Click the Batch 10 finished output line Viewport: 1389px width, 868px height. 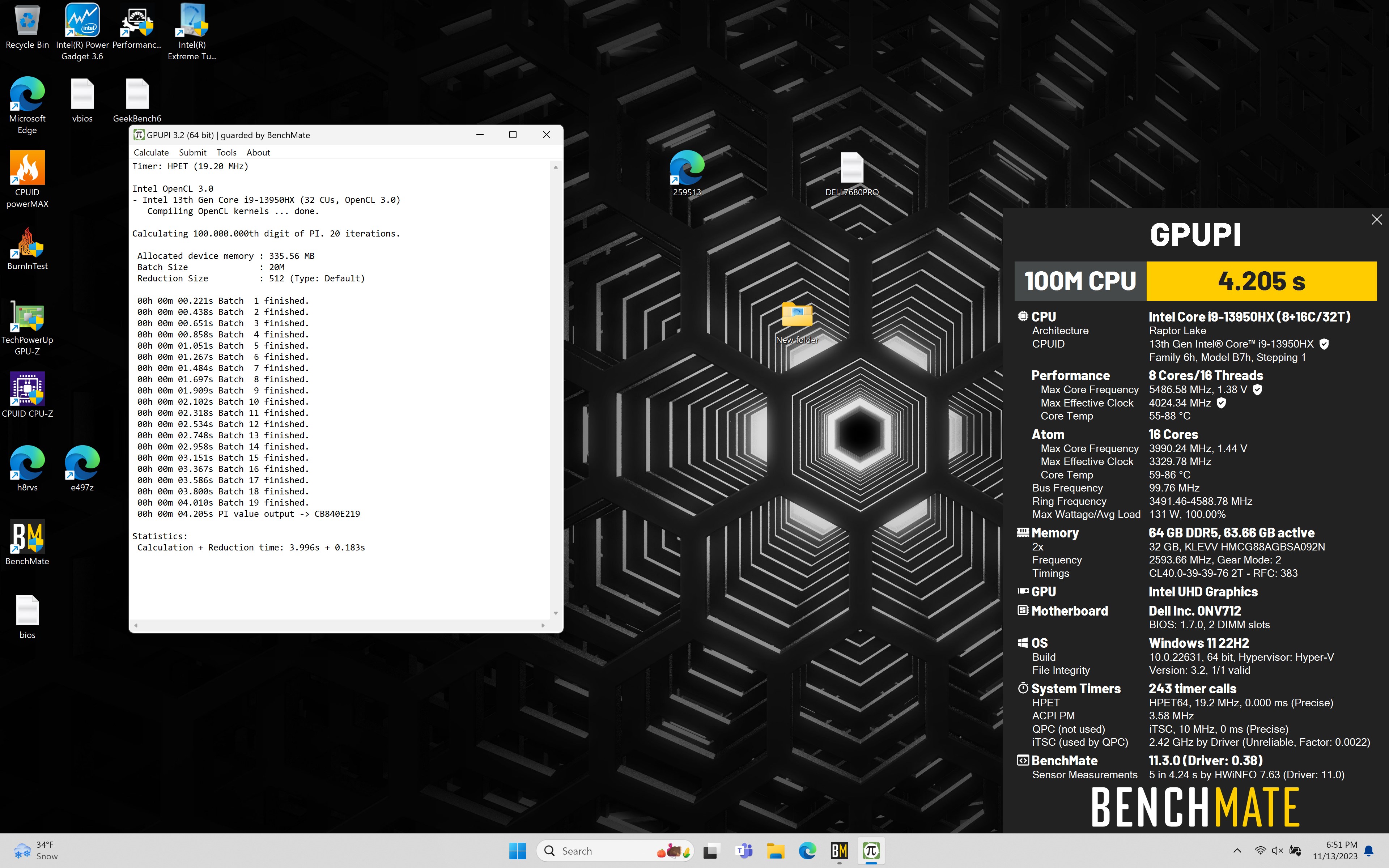click(x=223, y=402)
